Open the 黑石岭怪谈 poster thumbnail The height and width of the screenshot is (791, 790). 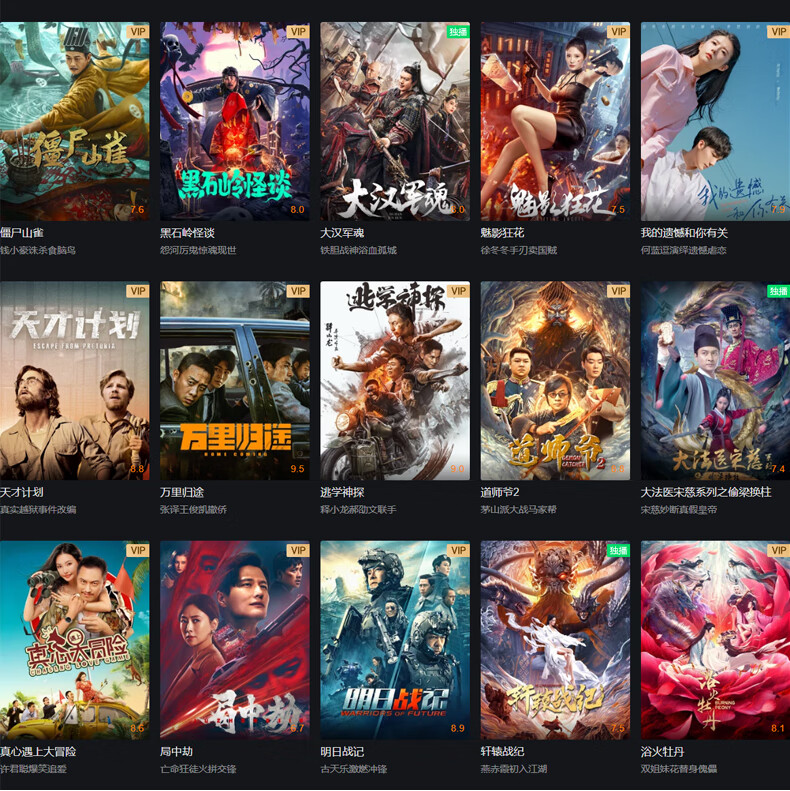tap(235, 121)
